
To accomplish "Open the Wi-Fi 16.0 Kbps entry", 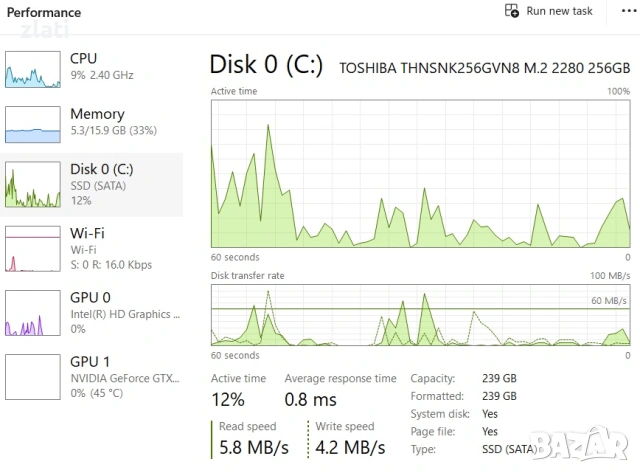I will pyautogui.click(x=110, y=248).
